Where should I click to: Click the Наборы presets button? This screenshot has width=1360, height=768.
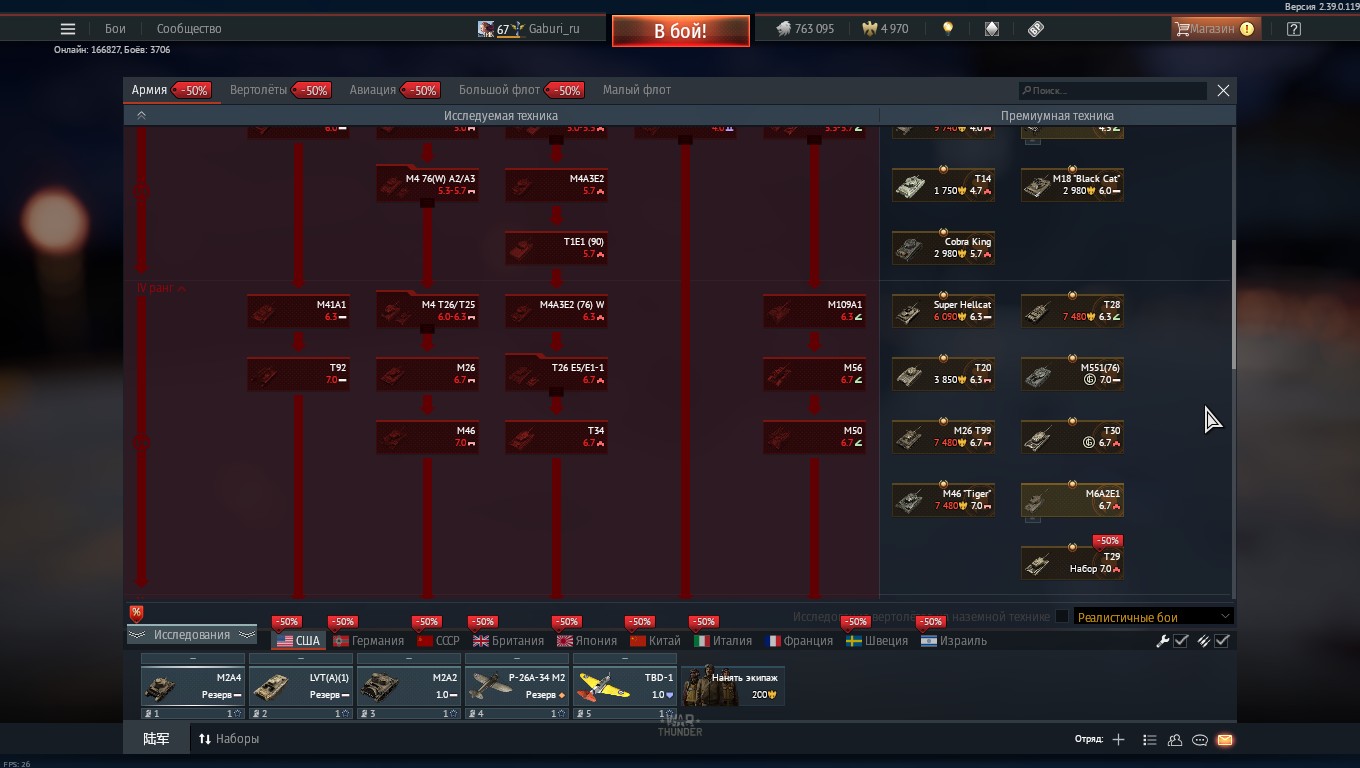(x=229, y=739)
